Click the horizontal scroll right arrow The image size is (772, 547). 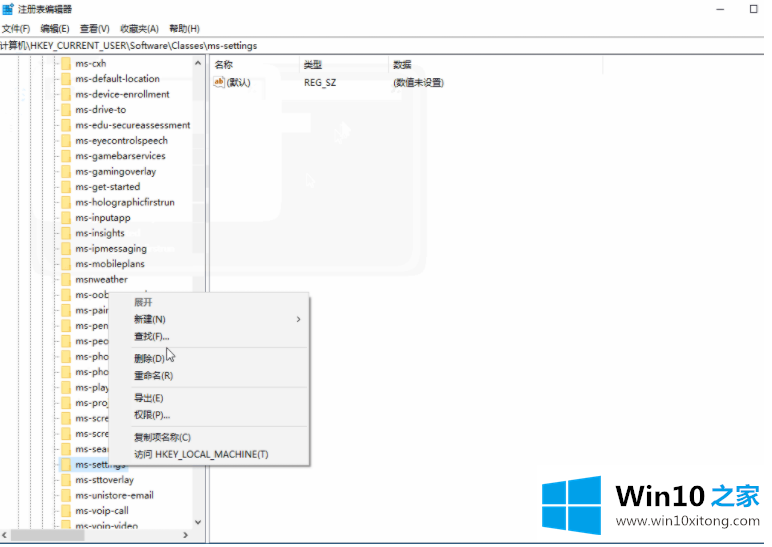pos(186,535)
